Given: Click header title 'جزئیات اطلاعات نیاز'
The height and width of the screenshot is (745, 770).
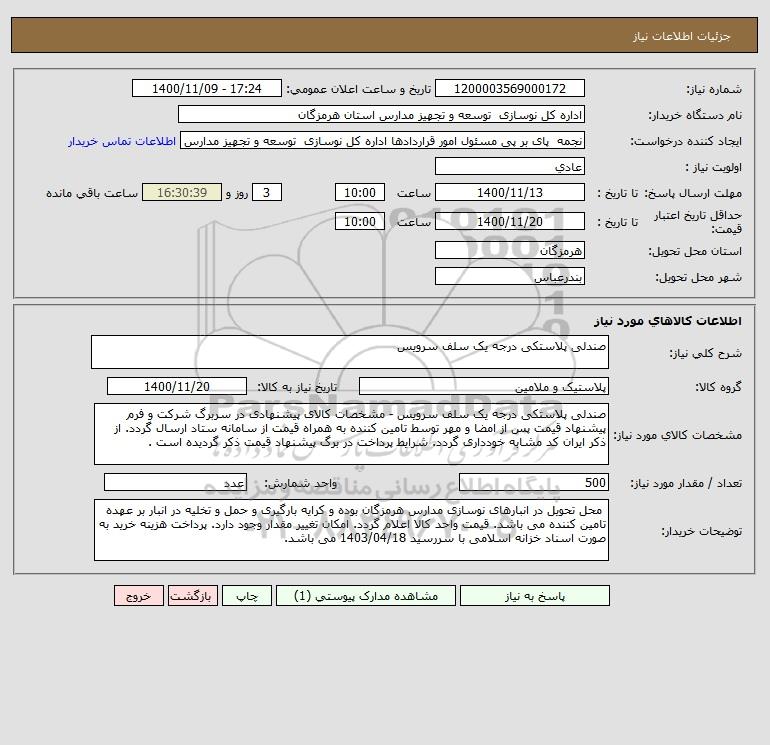Looking at the screenshot, I should (x=682, y=36).
